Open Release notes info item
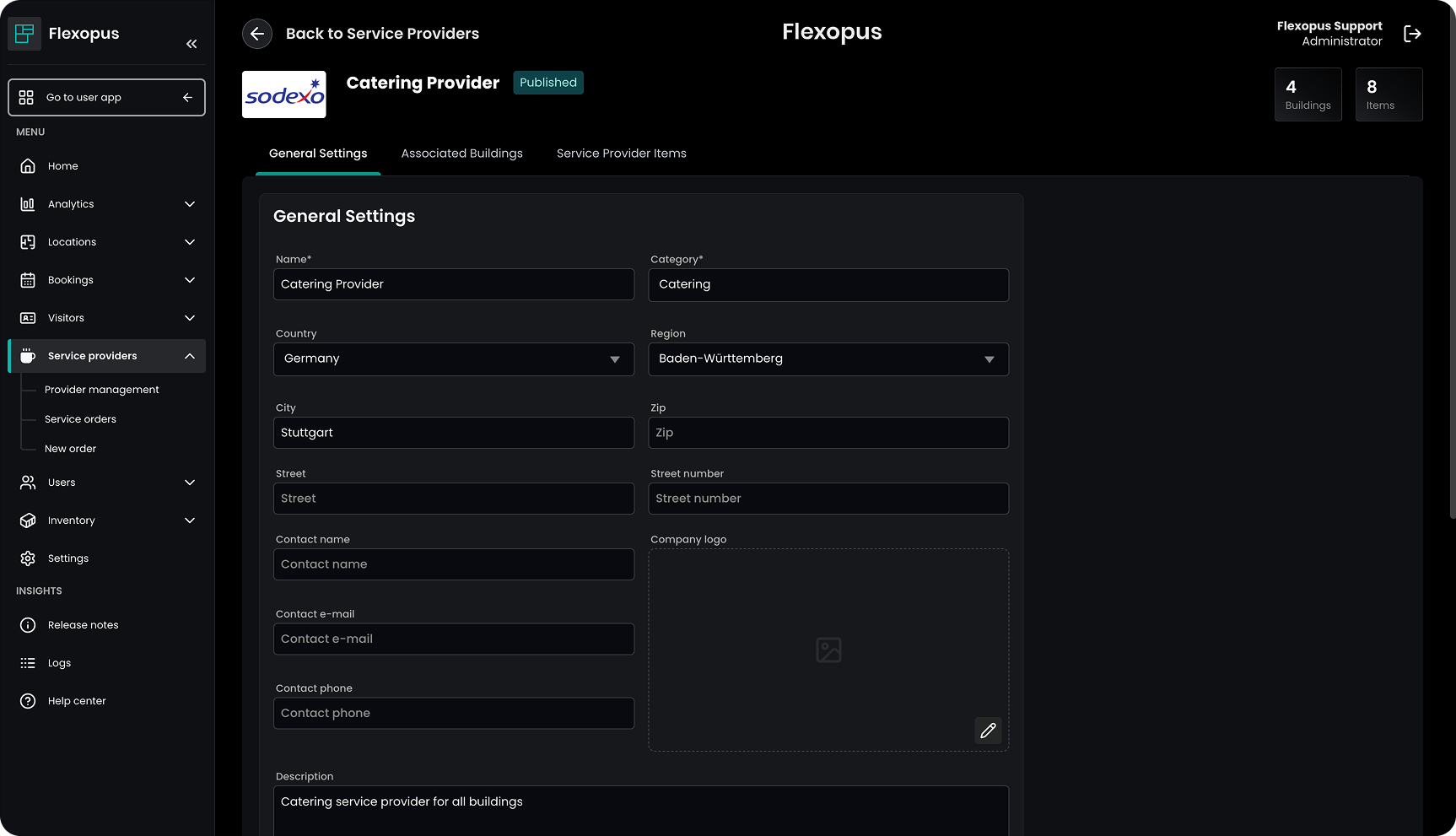This screenshot has width=1456, height=836. (x=83, y=625)
